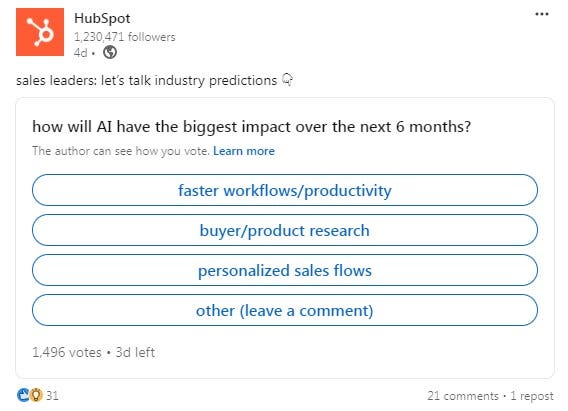Click the 1,230,471 followers text
This screenshot has height=411, width=568.
125,37
